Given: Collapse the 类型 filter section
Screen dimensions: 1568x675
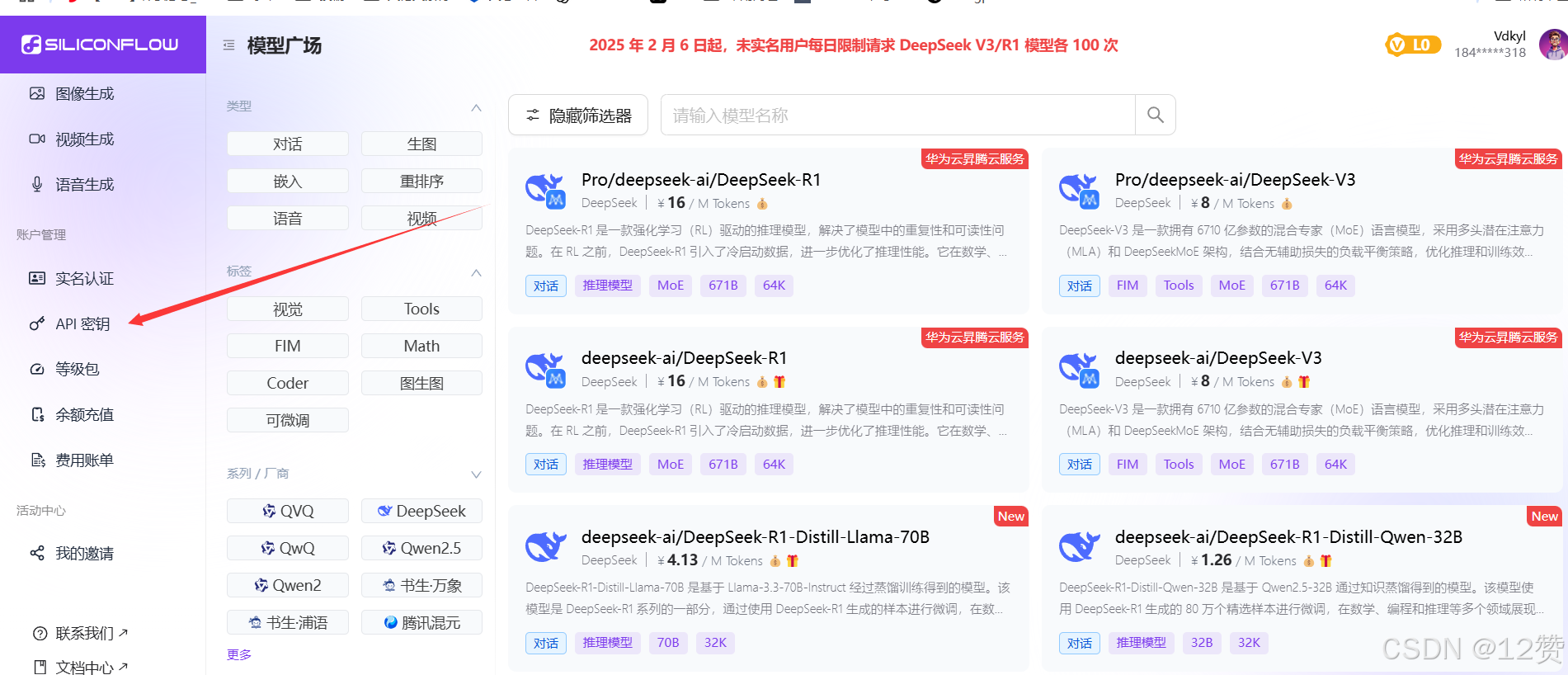Looking at the screenshot, I should 476,107.
